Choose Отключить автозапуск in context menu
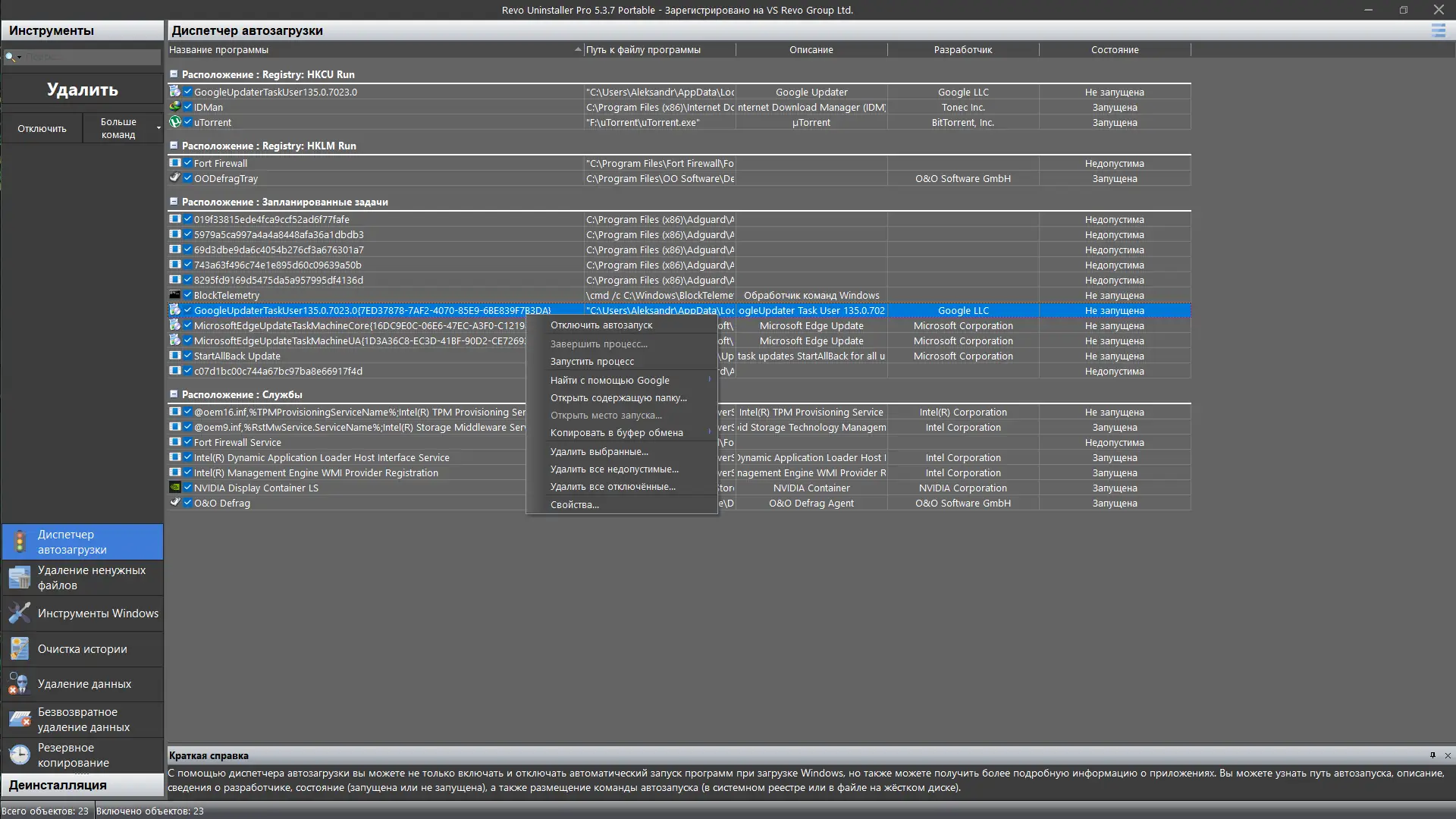This screenshot has width=1456, height=819. tap(601, 325)
